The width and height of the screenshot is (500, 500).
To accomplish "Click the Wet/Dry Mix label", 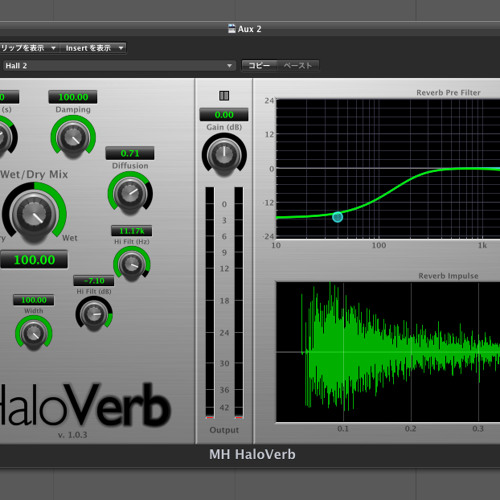I will [34, 174].
